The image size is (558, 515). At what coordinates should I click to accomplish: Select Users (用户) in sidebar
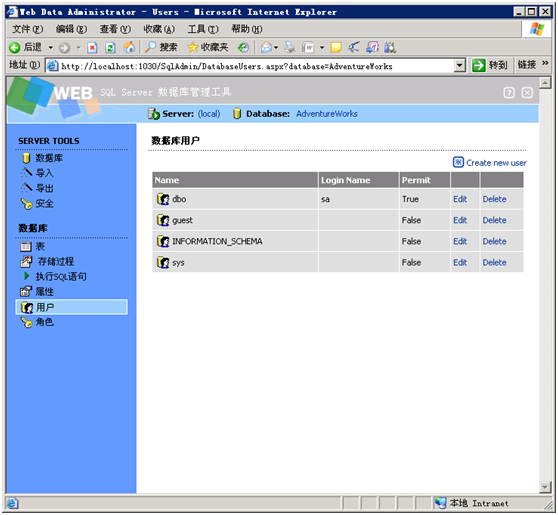[x=72, y=307]
